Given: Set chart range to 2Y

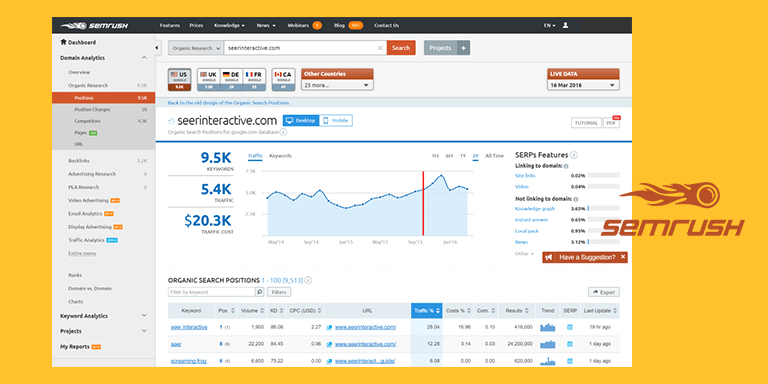Looking at the screenshot, I should [x=476, y=156].
